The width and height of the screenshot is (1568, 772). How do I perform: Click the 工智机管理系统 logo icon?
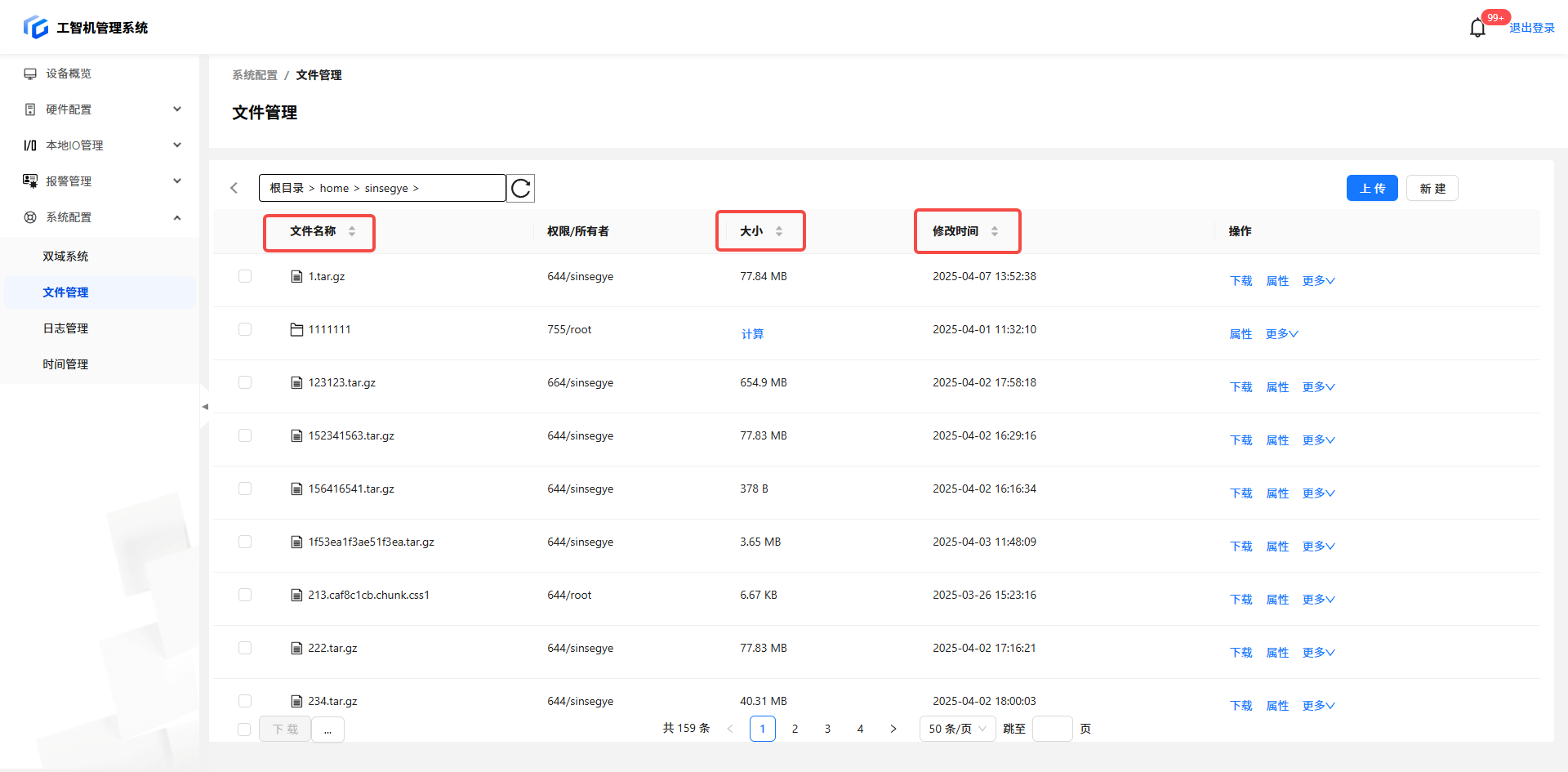click(36, 28)
